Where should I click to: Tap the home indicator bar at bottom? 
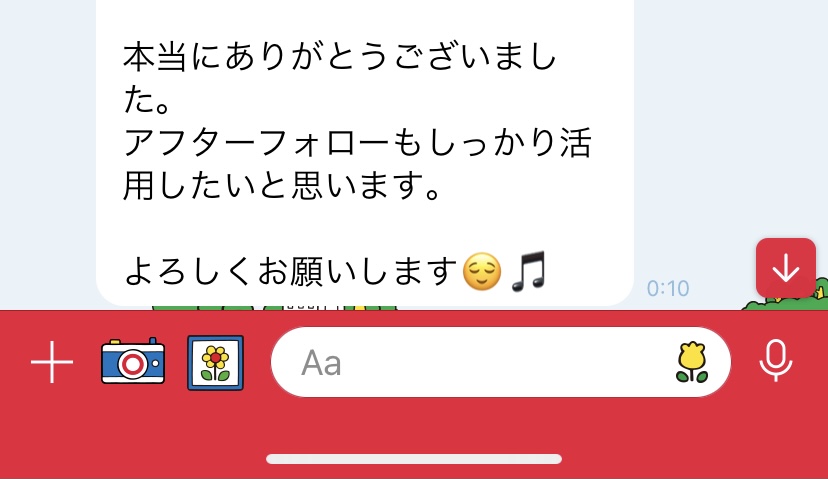point(414,459)
